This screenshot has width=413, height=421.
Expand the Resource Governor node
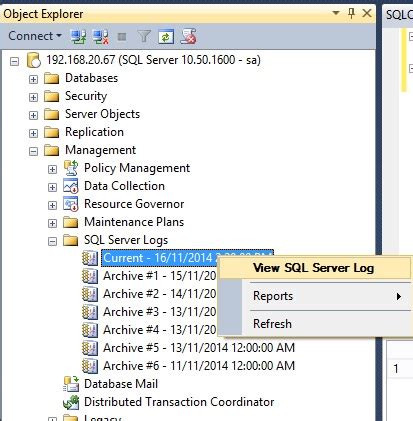[52, 205]
